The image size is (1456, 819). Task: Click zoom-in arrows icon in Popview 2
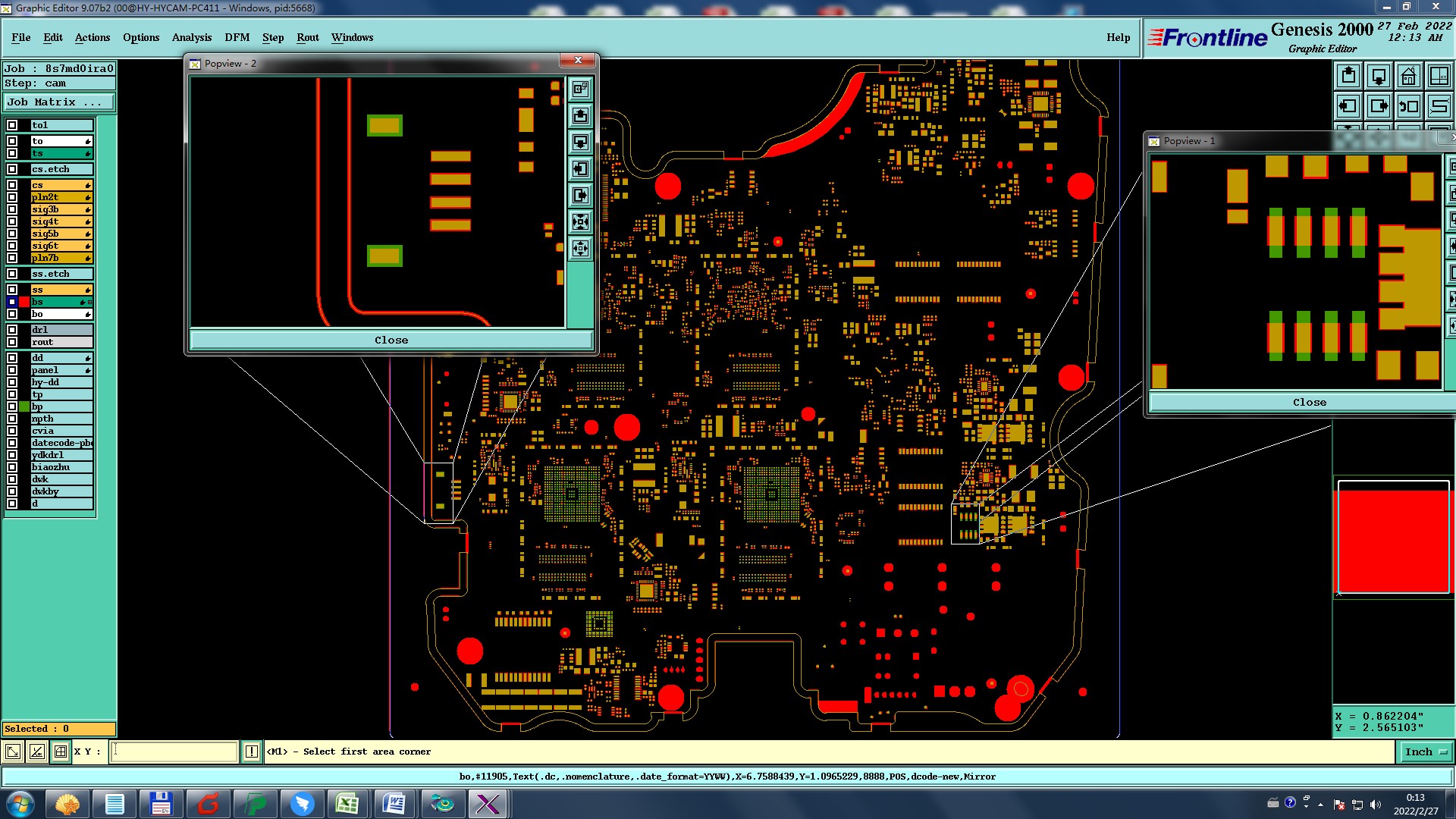[x=580, y=222]
